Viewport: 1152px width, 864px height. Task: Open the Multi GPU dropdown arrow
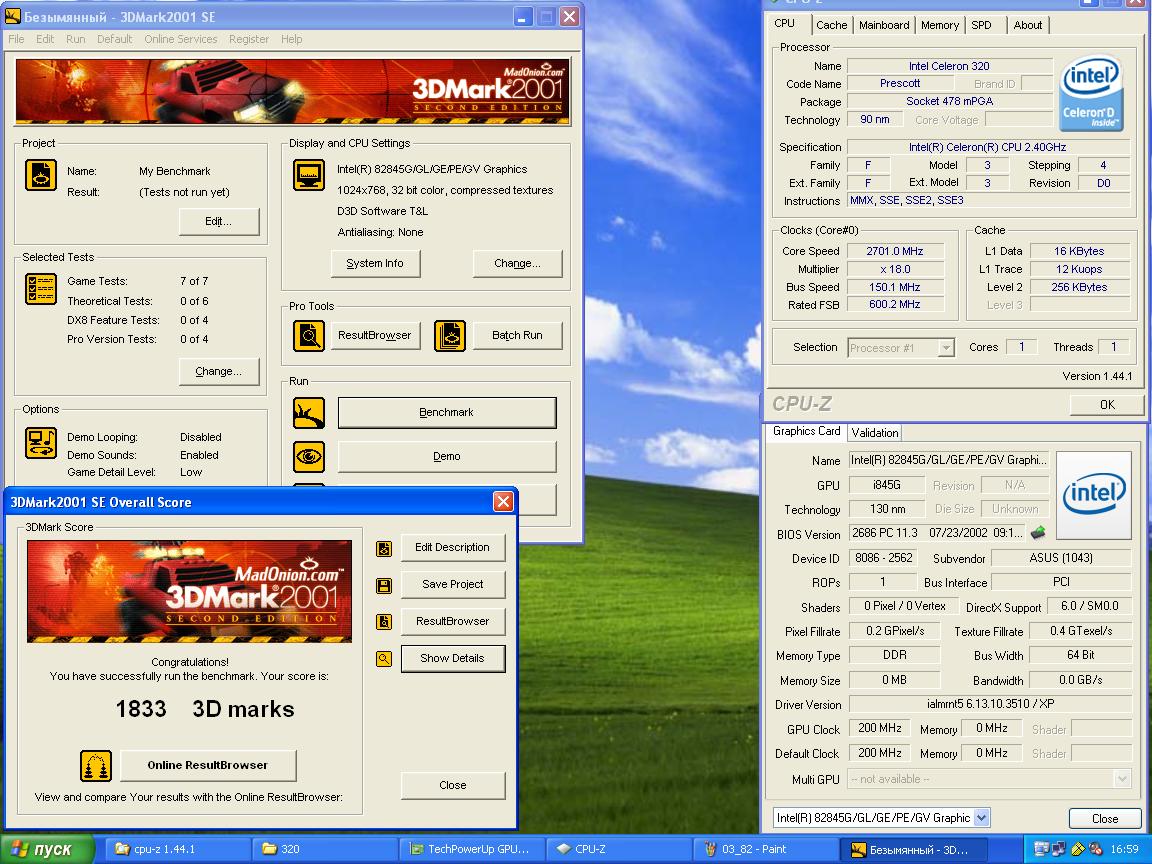tap(1122, 779)
